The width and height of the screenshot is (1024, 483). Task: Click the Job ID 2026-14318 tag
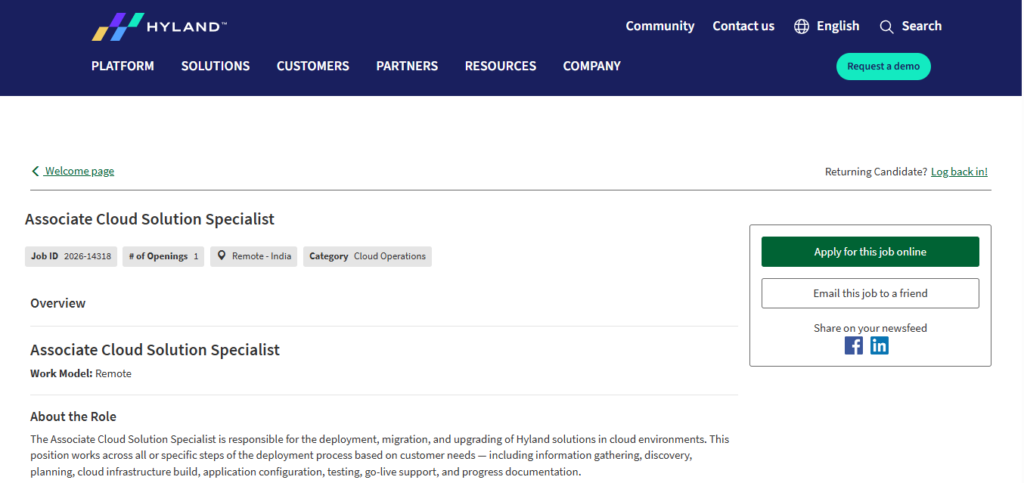(71, 257)
